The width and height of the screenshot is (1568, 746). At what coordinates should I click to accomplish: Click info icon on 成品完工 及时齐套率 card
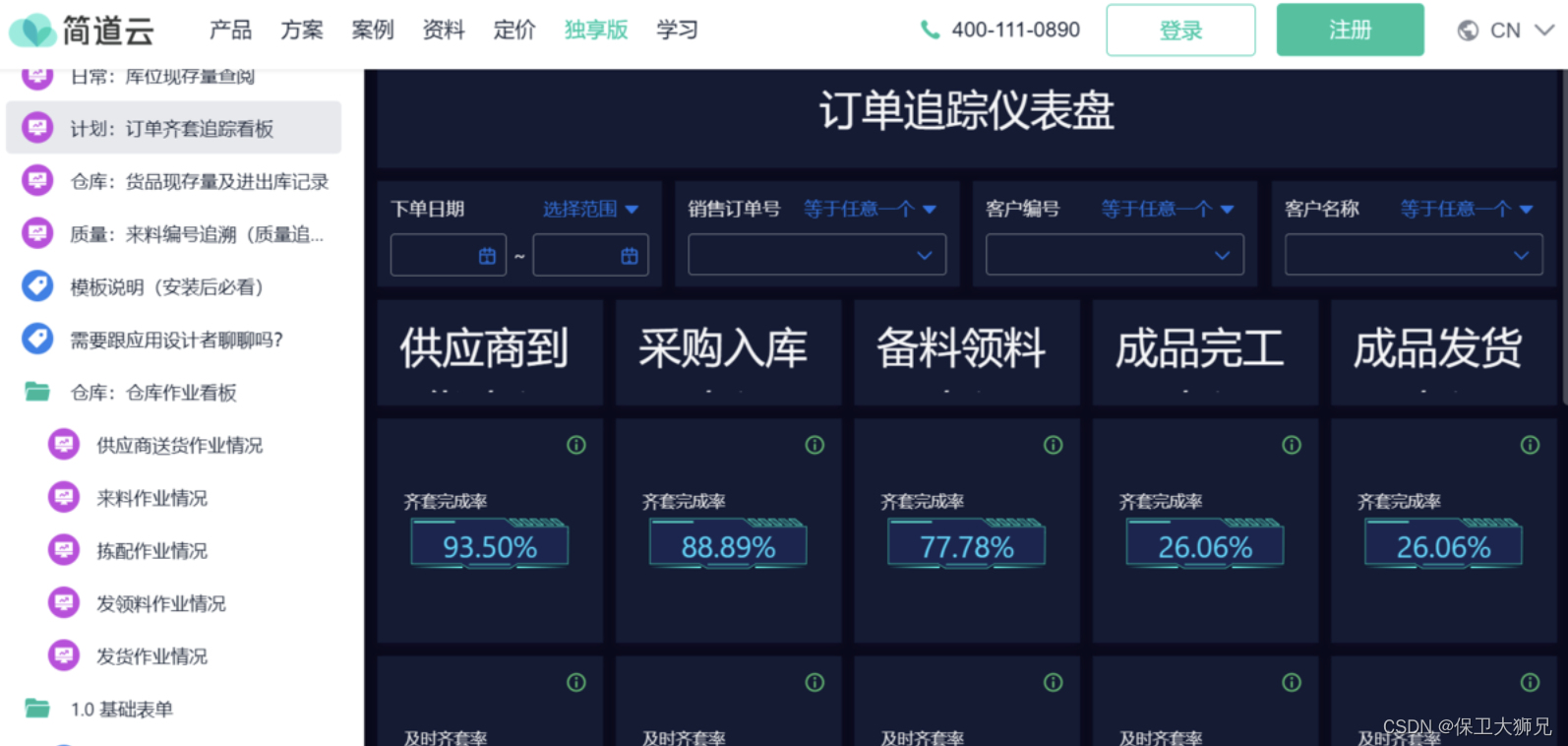[1292, 682]
